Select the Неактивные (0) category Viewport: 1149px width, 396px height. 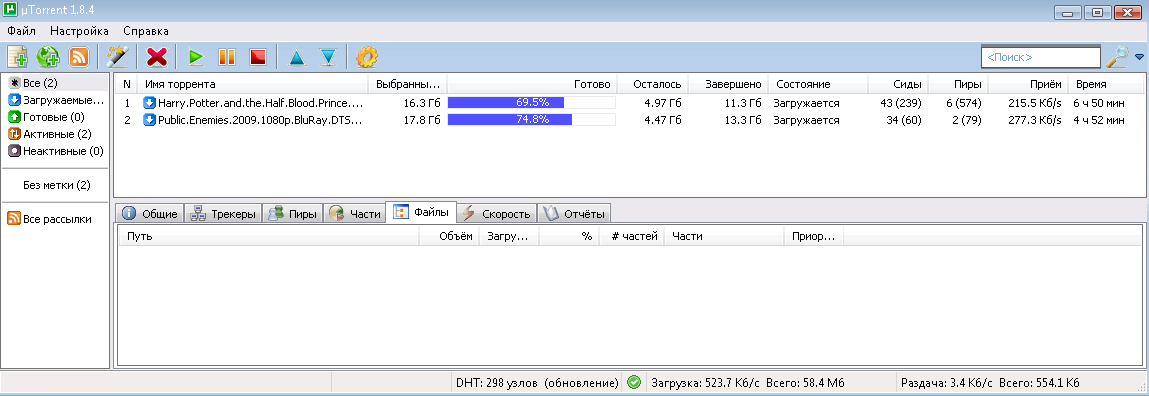coord(56,151)
